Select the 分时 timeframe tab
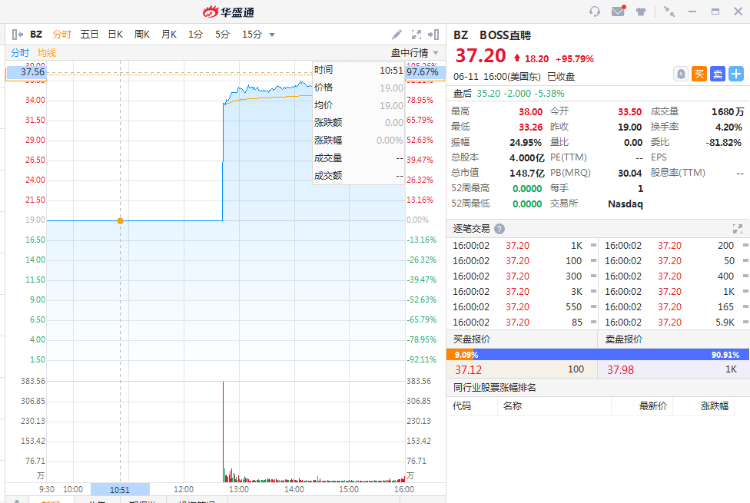 (62, 34)
